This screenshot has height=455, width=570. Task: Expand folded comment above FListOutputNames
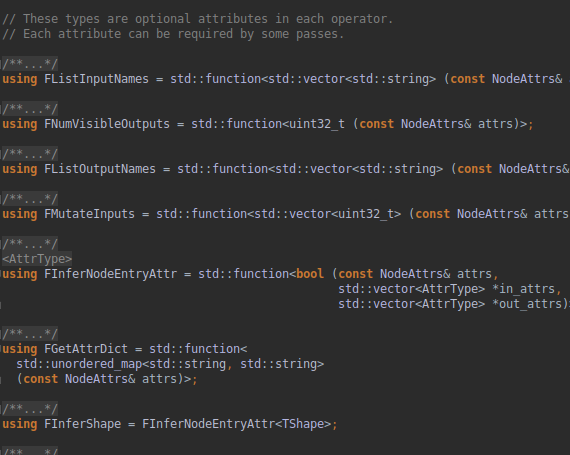pos(30,154)
